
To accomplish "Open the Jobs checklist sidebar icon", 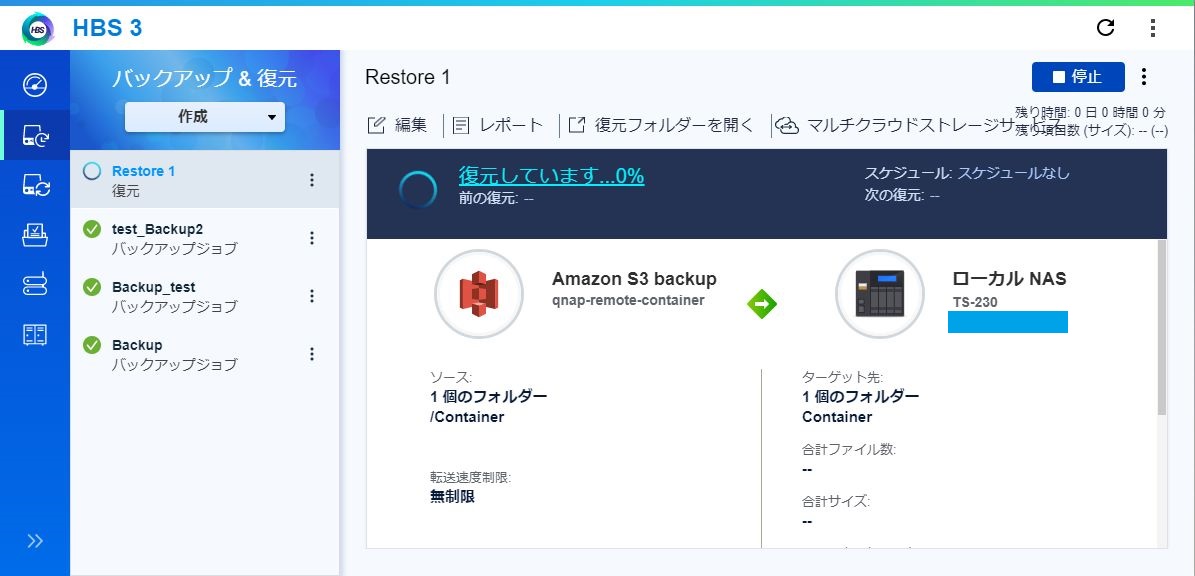I will [x=35, y=235].
